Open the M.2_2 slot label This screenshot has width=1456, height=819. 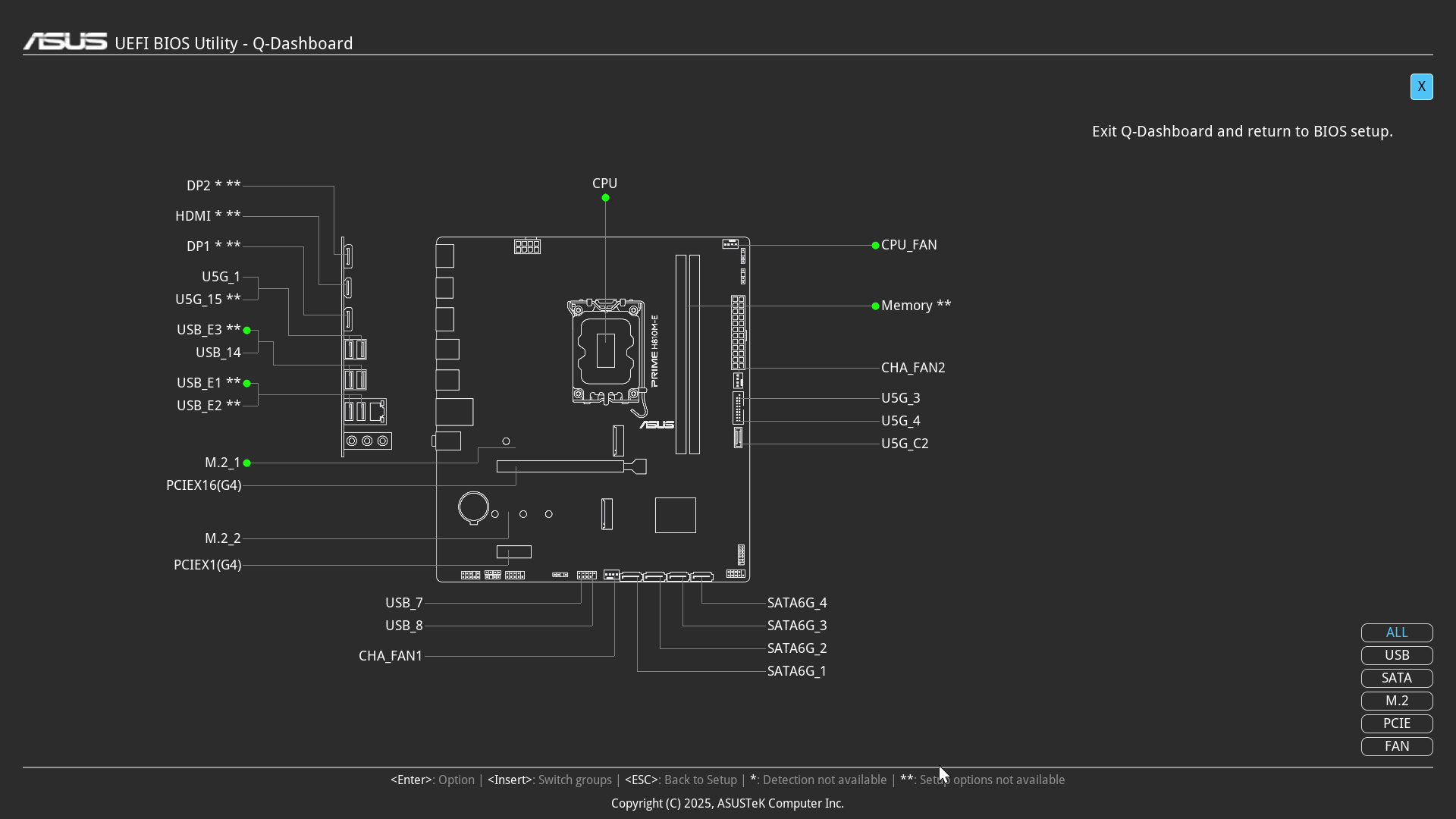222,538
